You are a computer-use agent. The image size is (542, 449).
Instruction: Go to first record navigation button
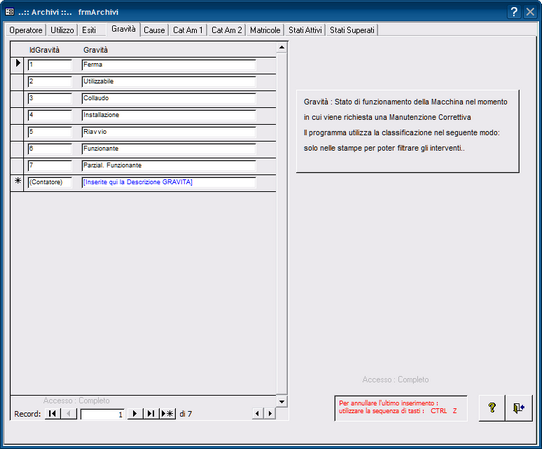[53, 413]
